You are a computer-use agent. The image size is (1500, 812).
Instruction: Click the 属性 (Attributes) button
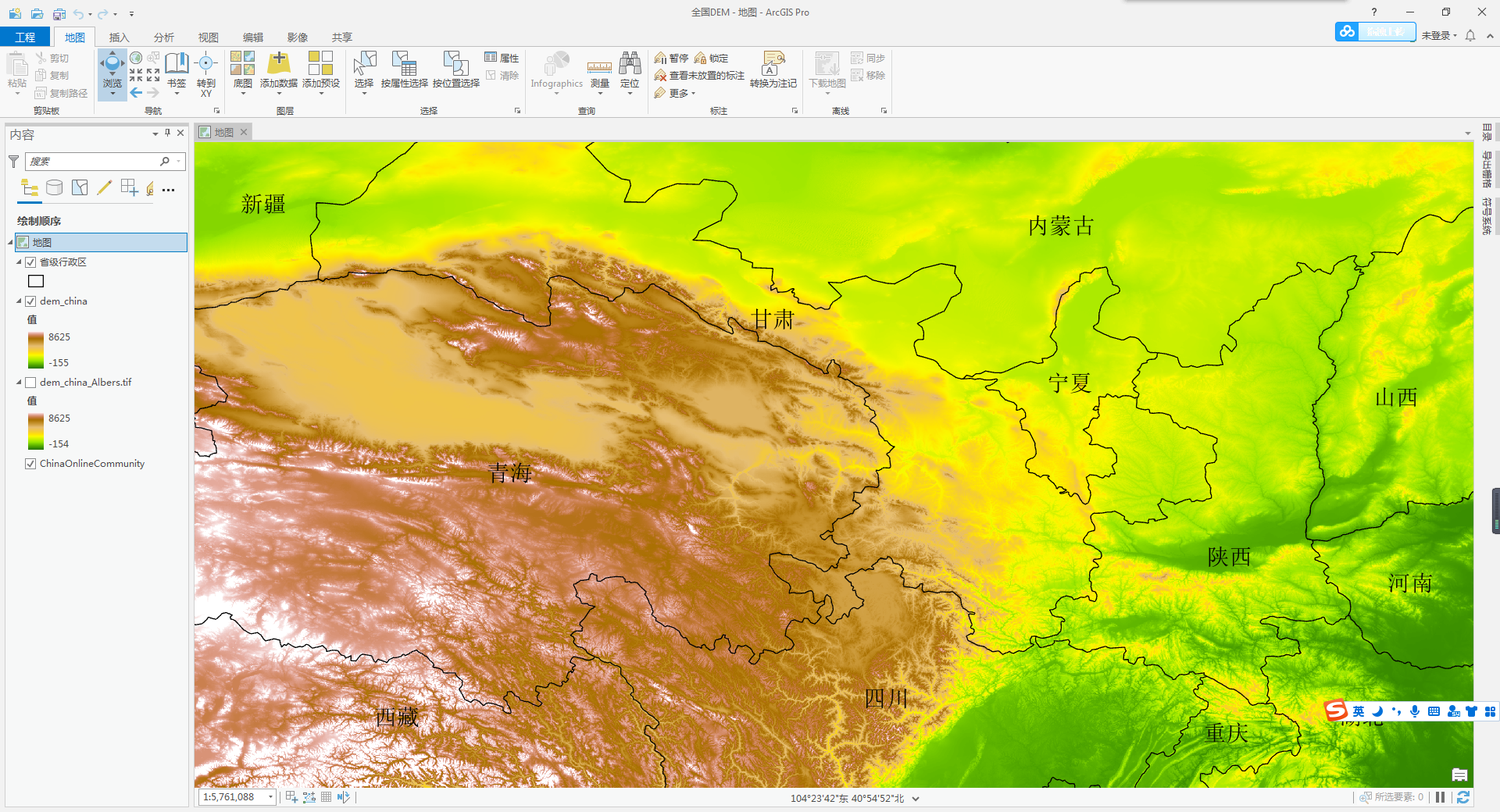pos(502,58)
